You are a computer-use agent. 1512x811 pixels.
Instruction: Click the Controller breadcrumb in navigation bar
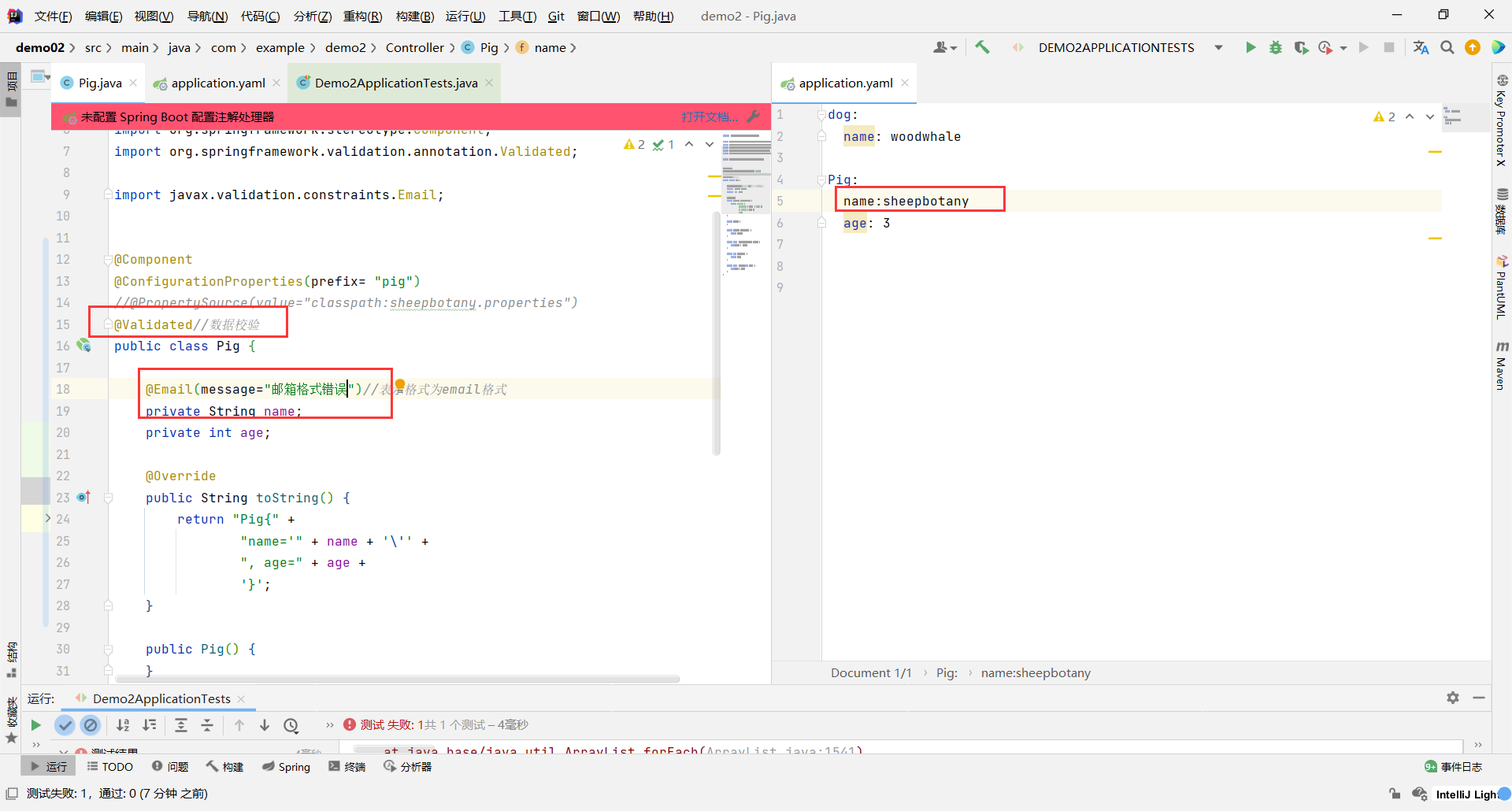click(x=415, y=47)
